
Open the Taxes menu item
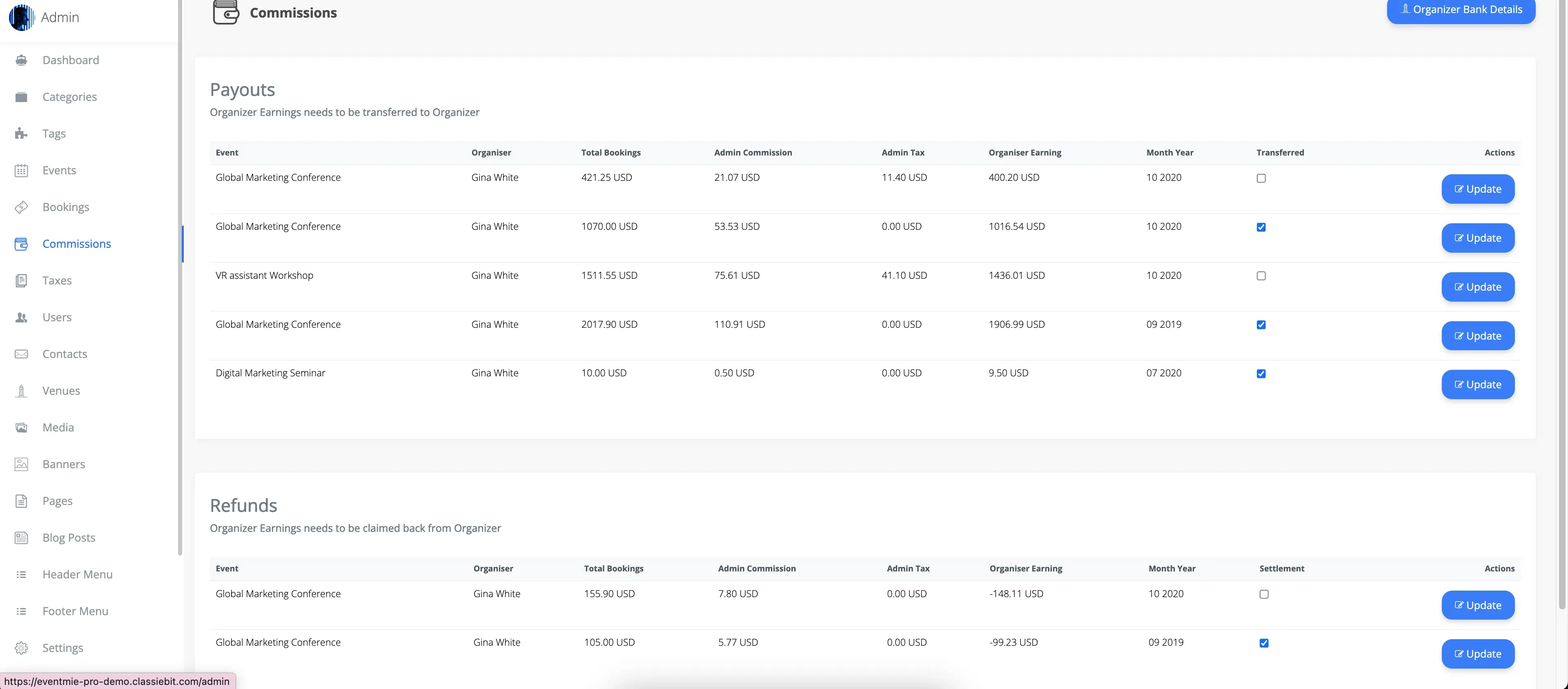[57, 280]
